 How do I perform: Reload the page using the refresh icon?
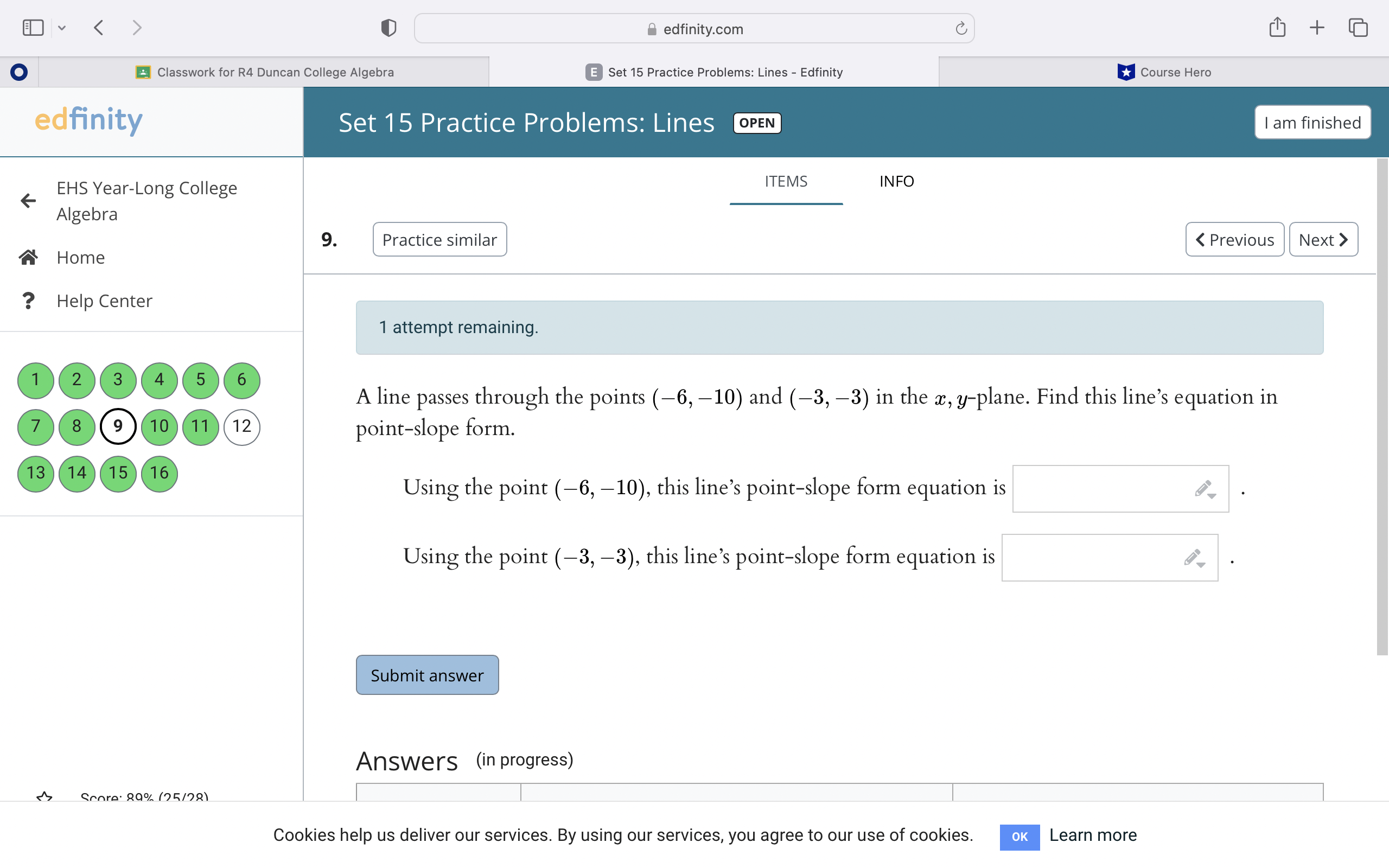pyautogui.click(x=961, y=29)
